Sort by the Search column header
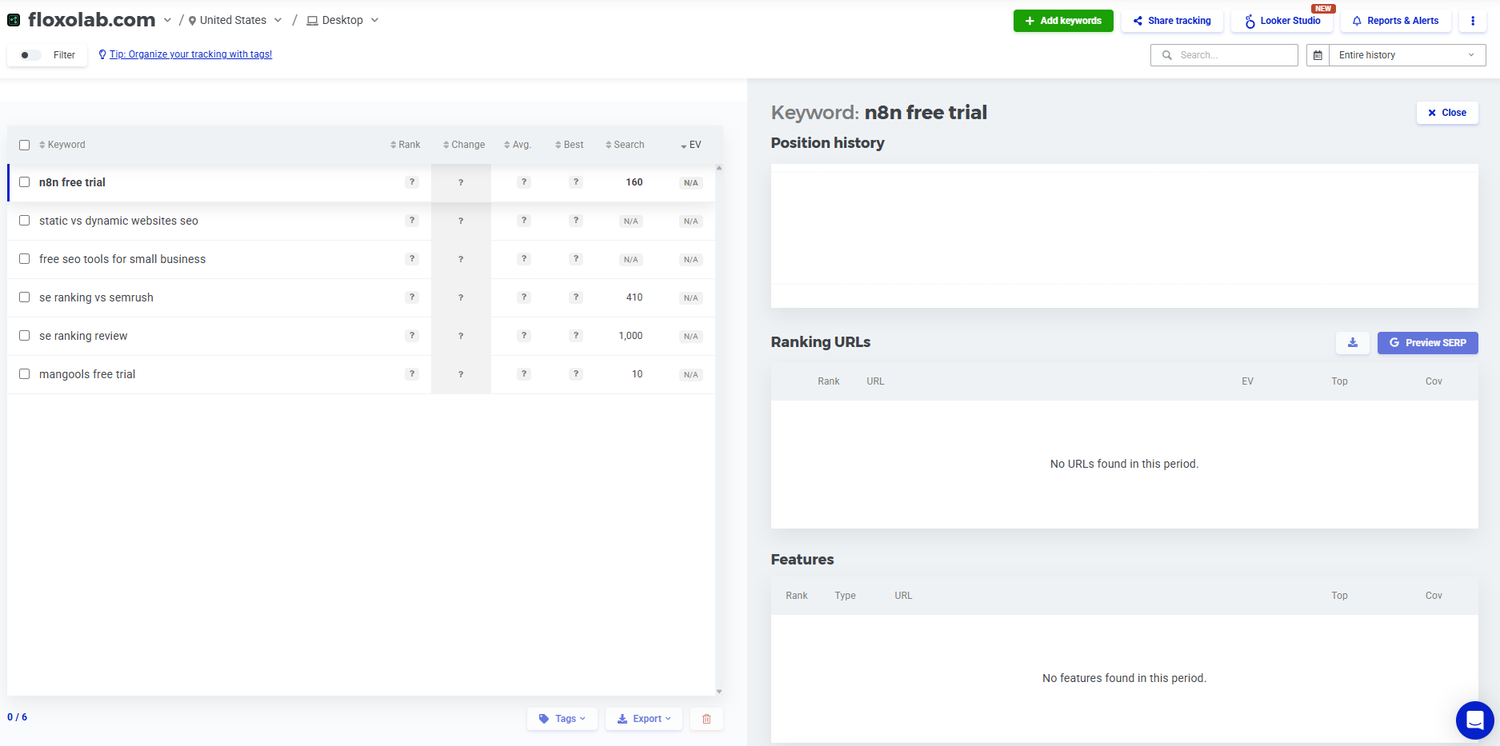1500x746 pixels. tap(624, 145)
